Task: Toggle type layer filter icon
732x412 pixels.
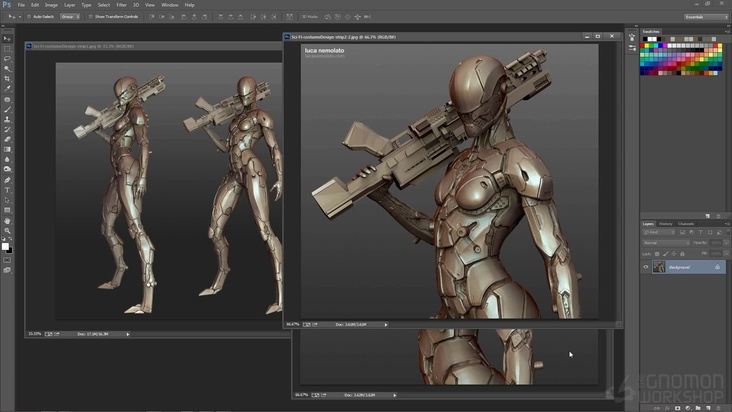Action: [700, 232]
